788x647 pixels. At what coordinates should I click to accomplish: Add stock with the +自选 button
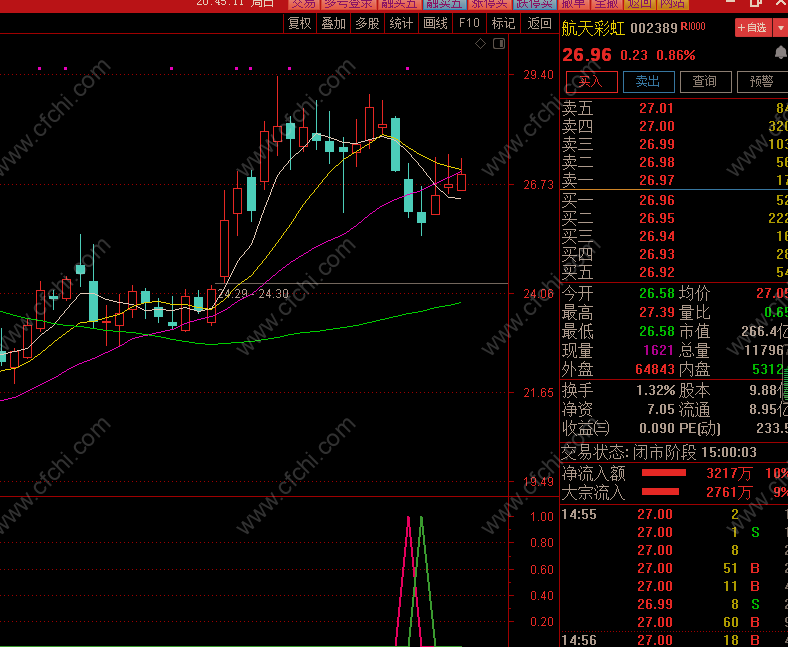coord(752,27)
